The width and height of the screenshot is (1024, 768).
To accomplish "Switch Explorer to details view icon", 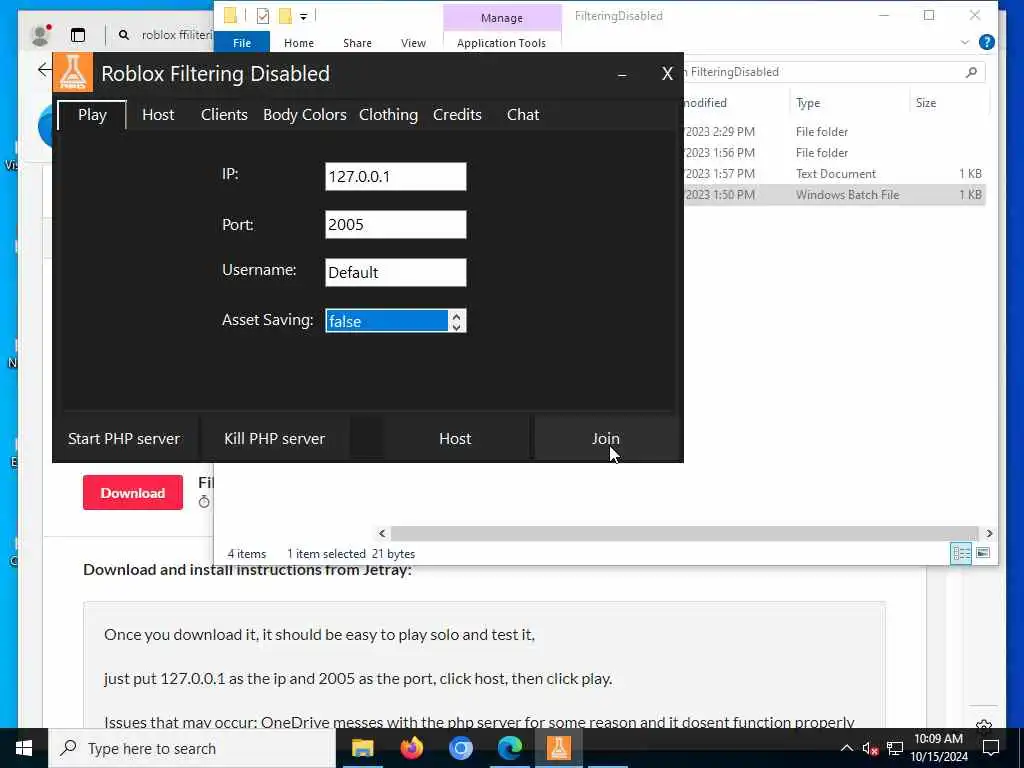I will 961,553.
